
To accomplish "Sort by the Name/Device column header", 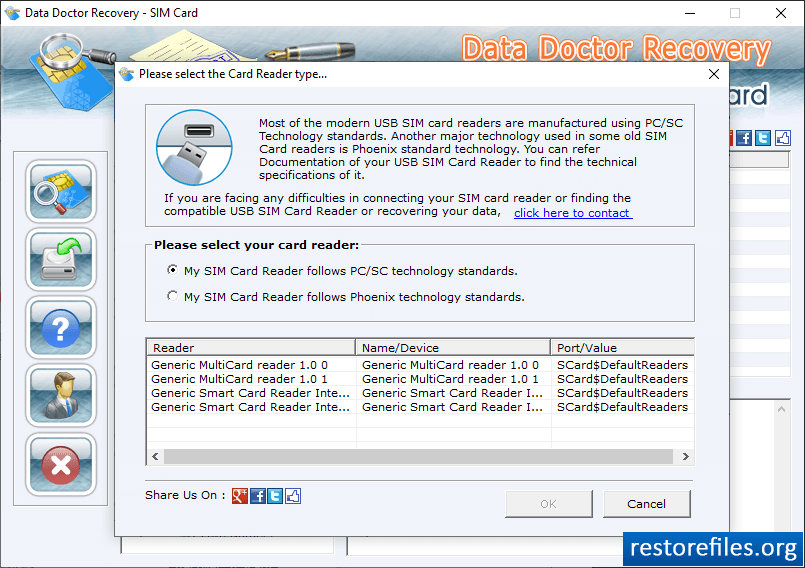I will click(453, 348).
